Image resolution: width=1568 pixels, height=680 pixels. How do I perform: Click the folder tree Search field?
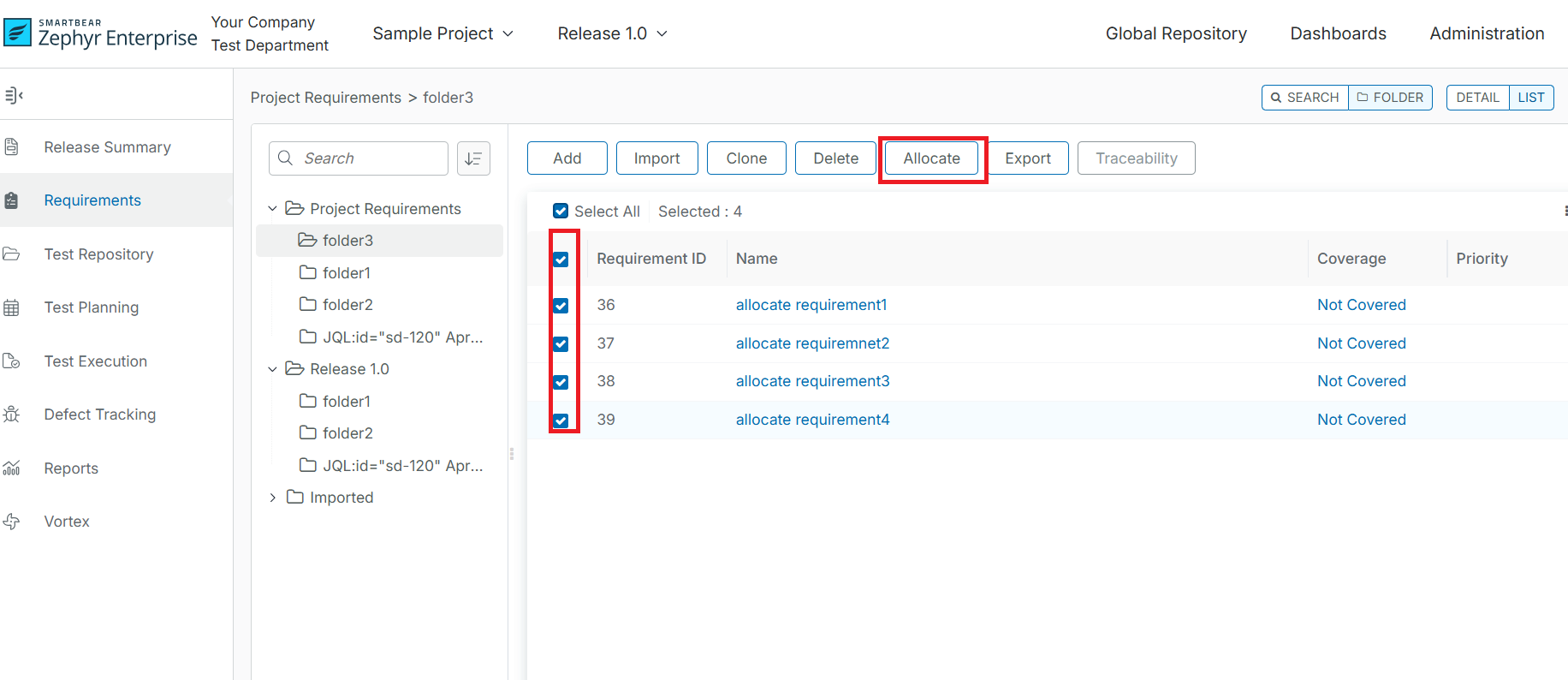click(x=370, y=158)
